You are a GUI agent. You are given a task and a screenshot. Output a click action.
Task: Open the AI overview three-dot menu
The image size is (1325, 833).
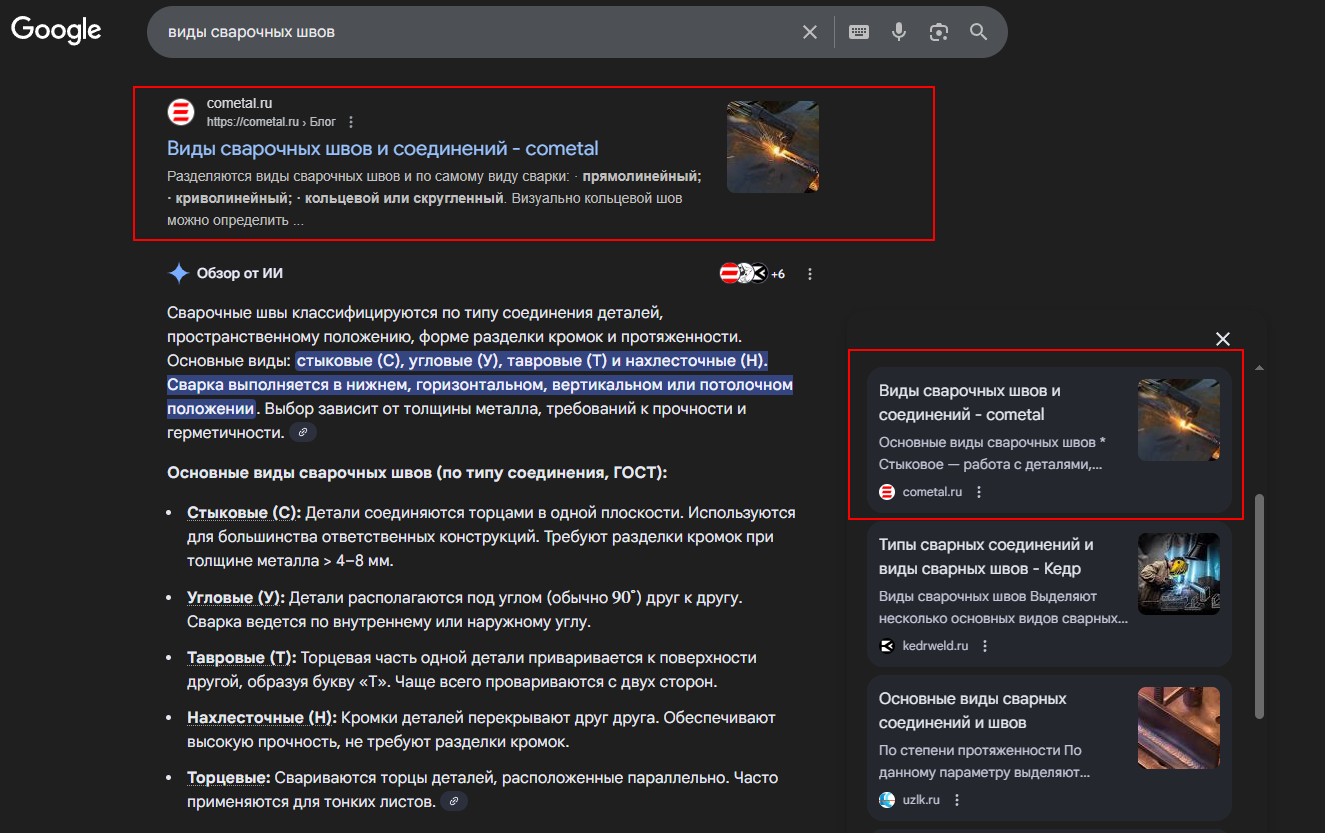pyautogui.click(x=810, y=274)
